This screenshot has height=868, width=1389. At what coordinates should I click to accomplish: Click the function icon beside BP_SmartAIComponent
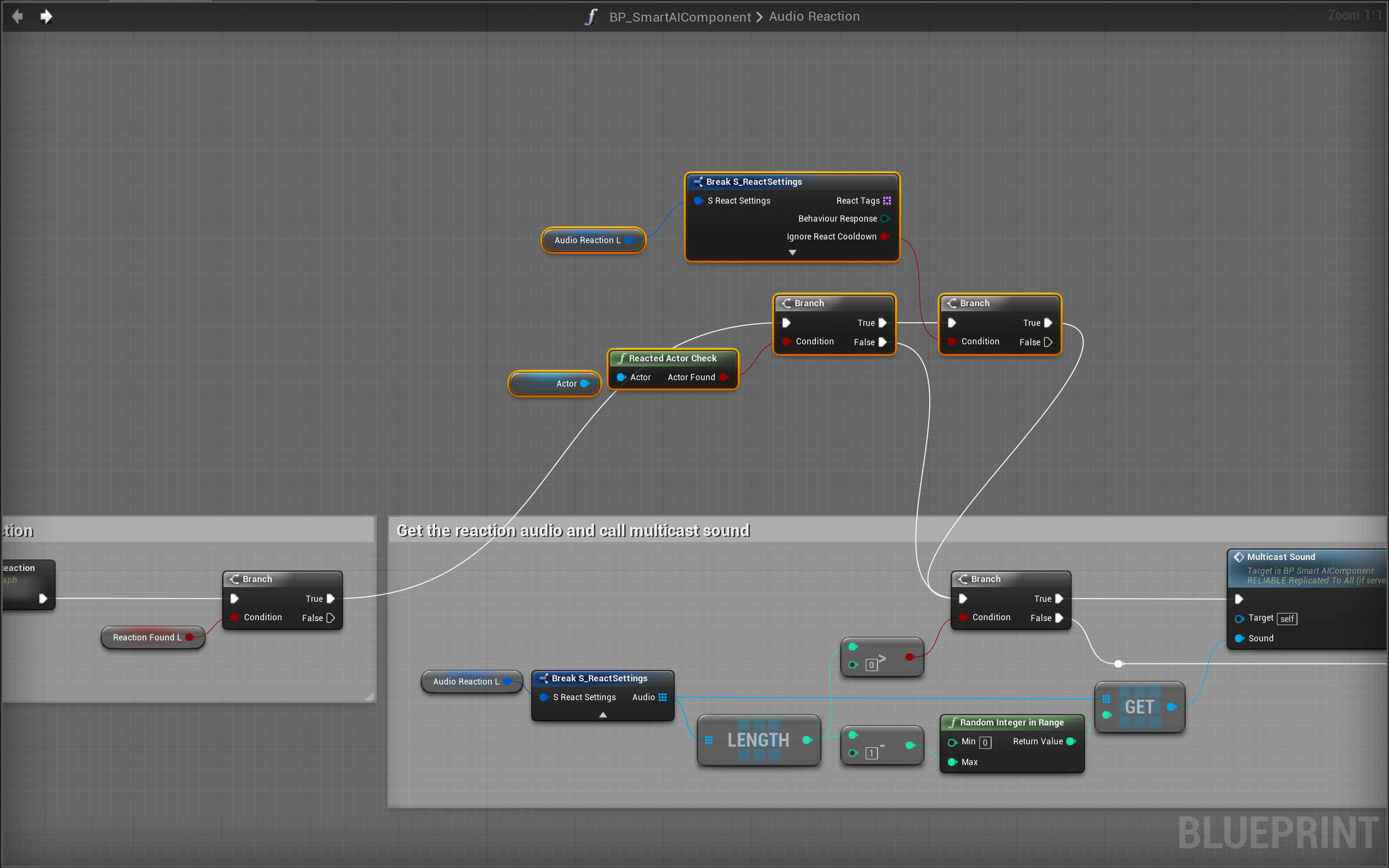591,17
